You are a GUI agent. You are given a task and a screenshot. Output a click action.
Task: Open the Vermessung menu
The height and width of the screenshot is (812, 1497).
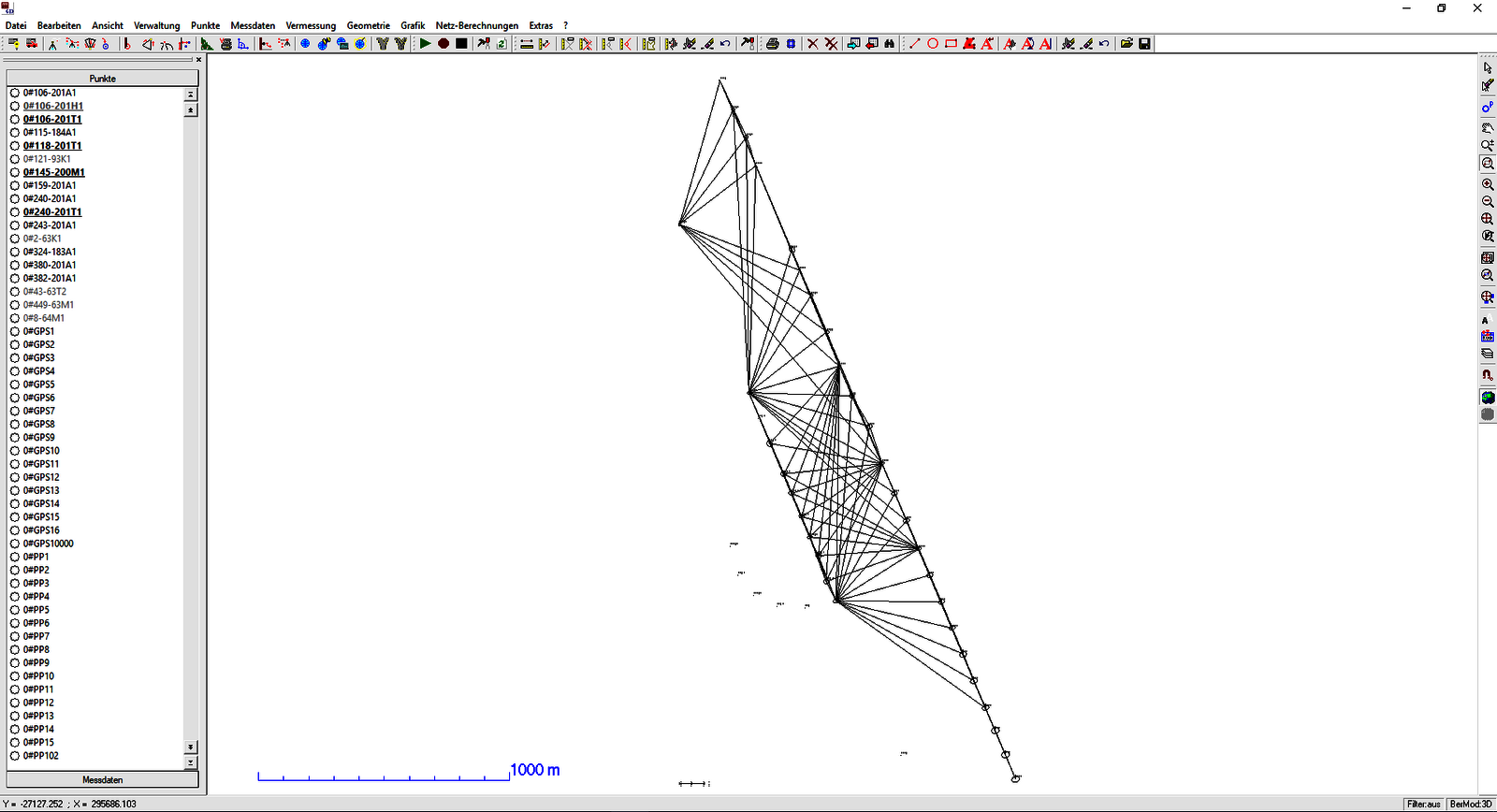[x=311, y=25]
